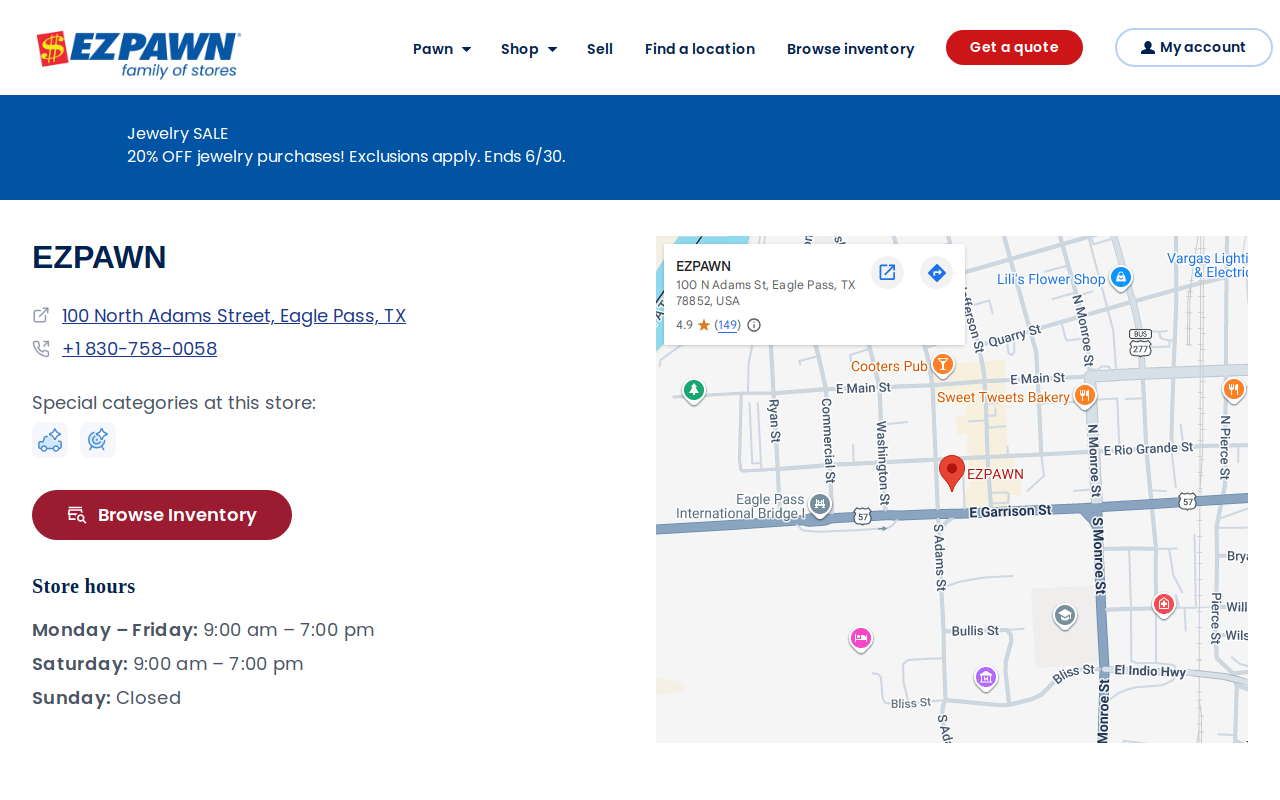This screenshot has height=800, width=1280.
Task: Click the Cooters Pub cocktail marker on the map
Action: point(942,366)
